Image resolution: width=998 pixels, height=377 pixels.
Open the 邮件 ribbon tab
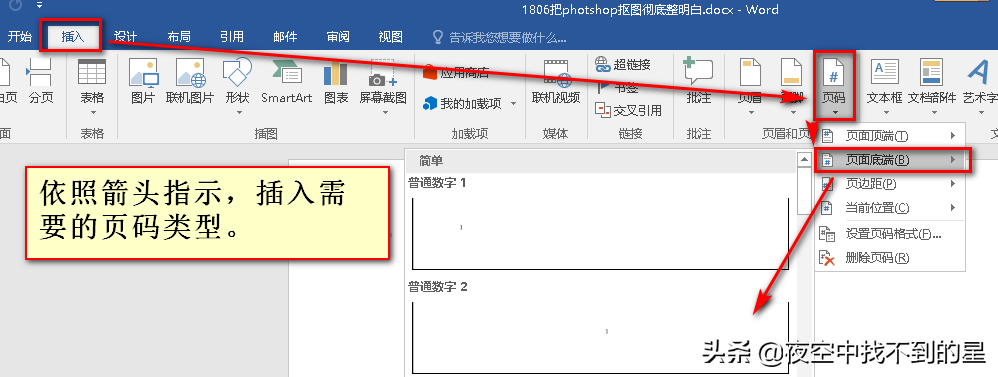click(x=285, y=37)
